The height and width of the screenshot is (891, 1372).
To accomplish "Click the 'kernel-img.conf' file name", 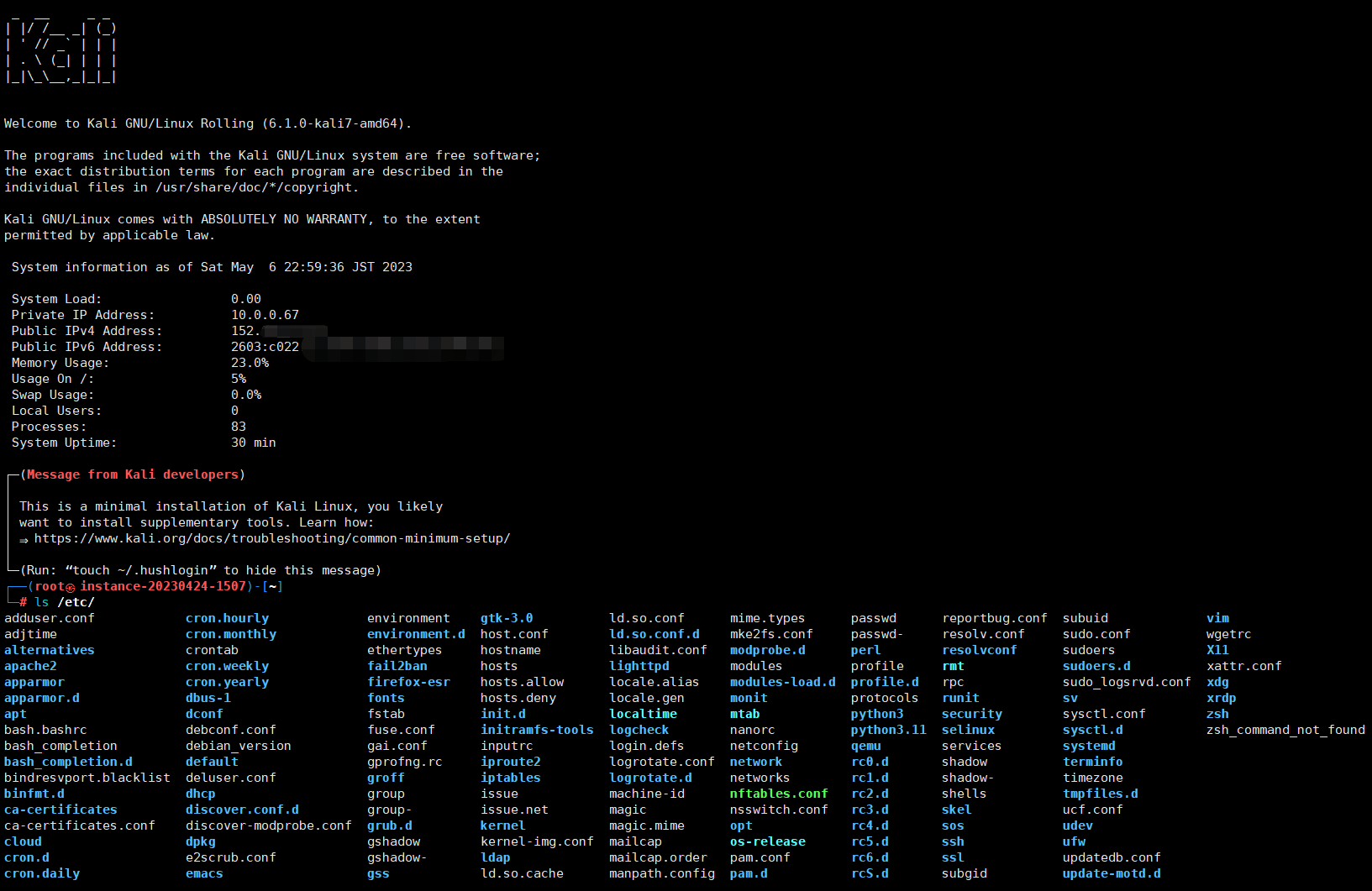I will pyautogui.click(x=538, y=841).
